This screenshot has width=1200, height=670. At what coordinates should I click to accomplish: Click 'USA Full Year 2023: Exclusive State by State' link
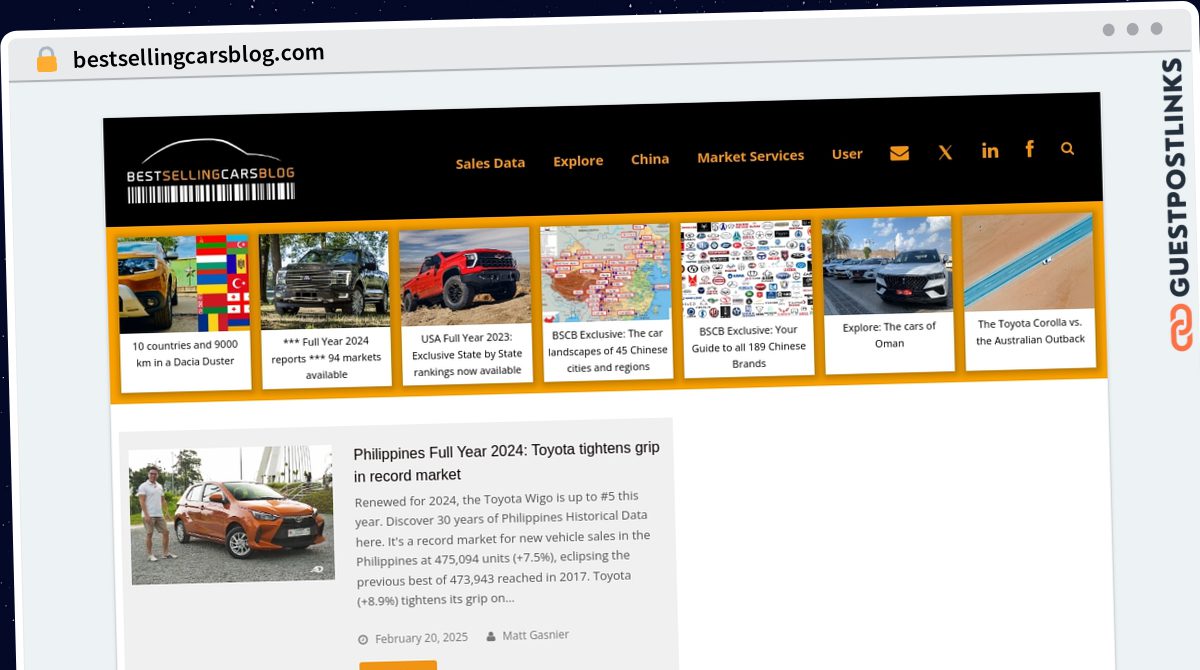466,354
